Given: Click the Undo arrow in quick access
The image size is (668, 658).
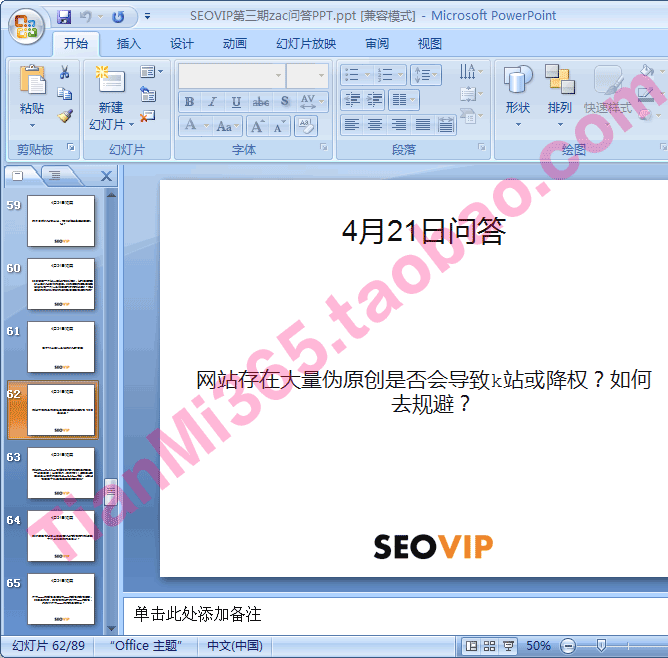Looking at the screenshot, I should (85, 17).
